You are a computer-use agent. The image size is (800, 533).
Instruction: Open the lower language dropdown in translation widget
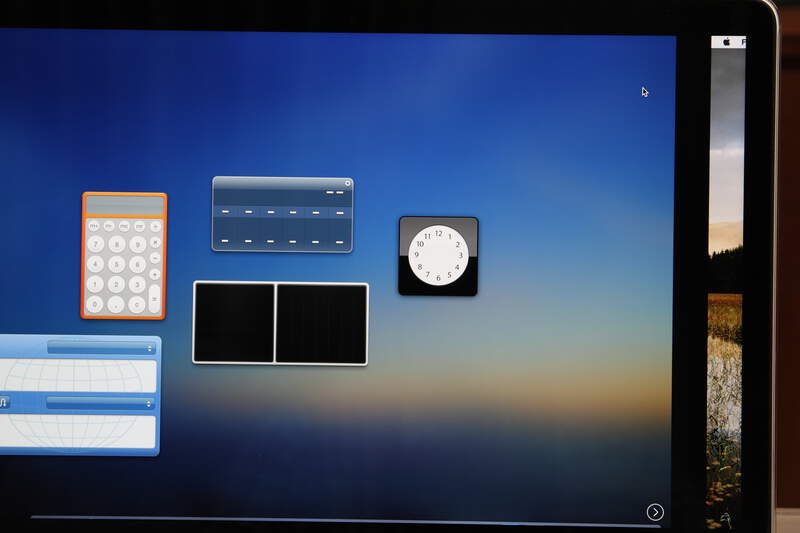[100, 404]
